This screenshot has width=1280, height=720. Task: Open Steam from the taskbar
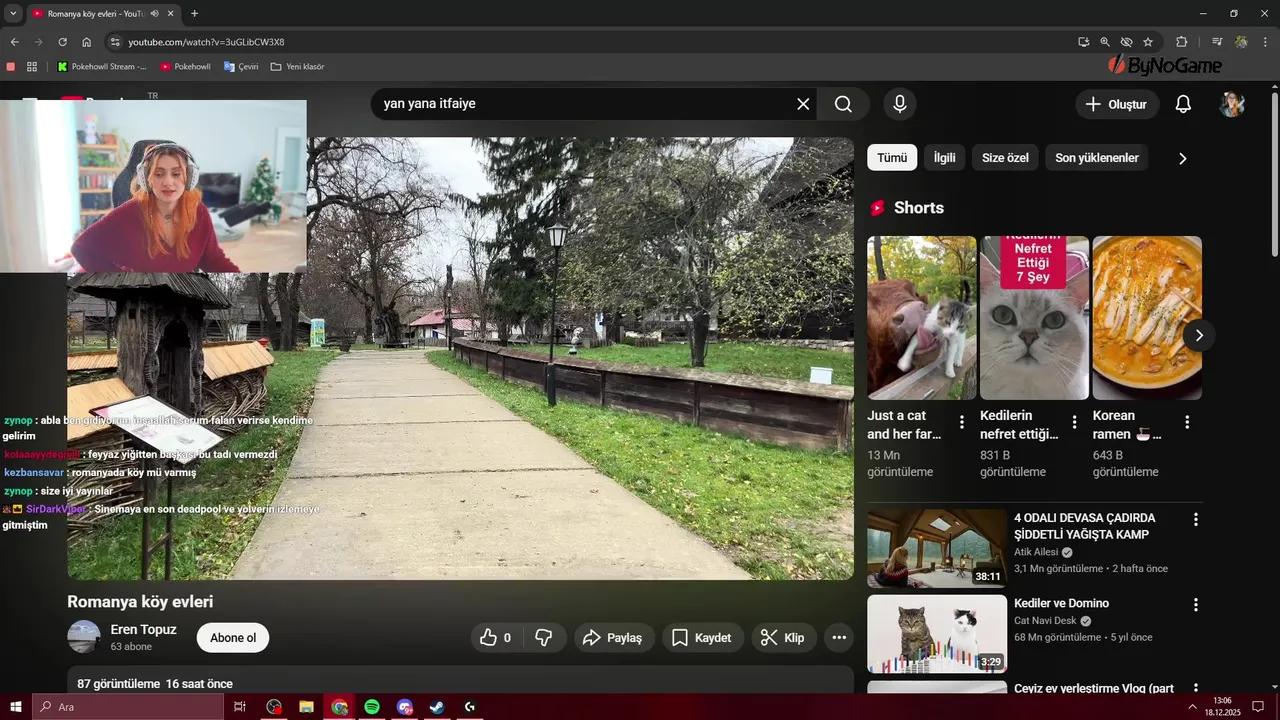(x=437, y=707)
